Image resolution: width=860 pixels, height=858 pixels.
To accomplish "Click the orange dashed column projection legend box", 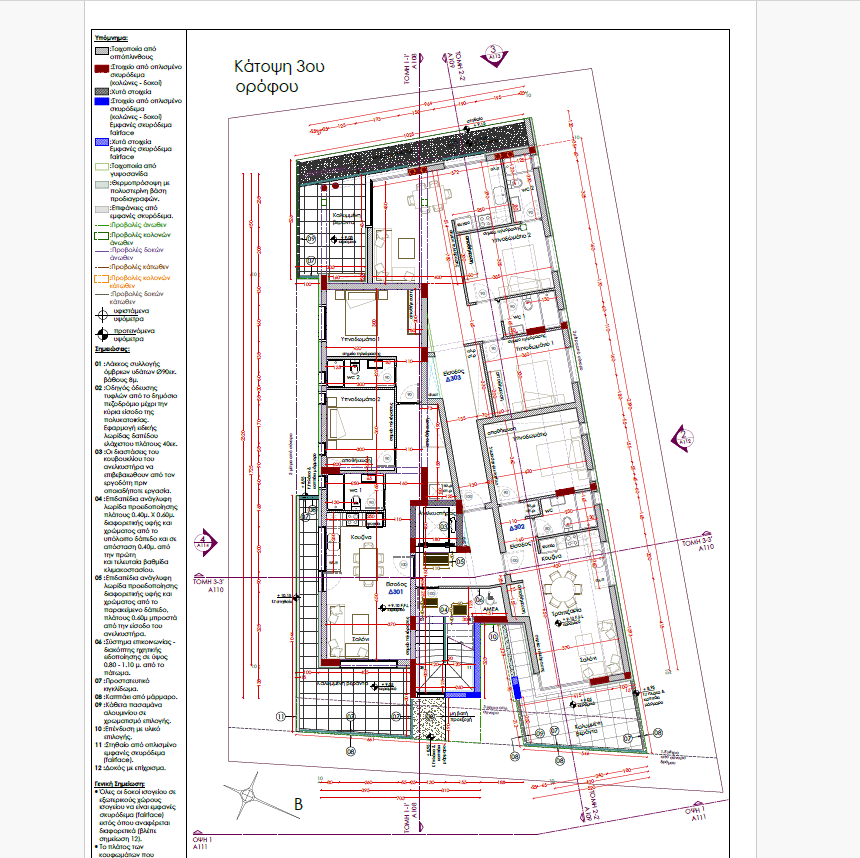I will 101,281.
